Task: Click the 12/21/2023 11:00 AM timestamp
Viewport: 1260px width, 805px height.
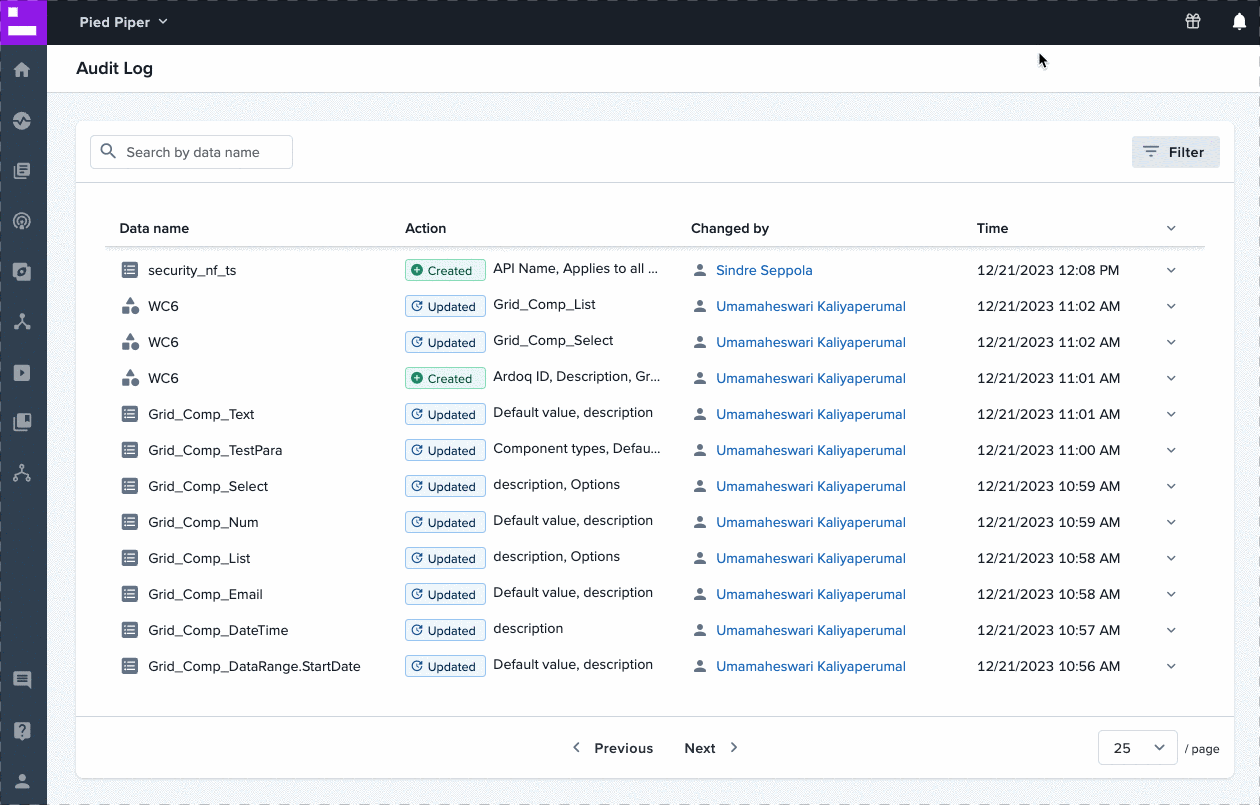Action: pyautogui.click(x=1048, y=450)
